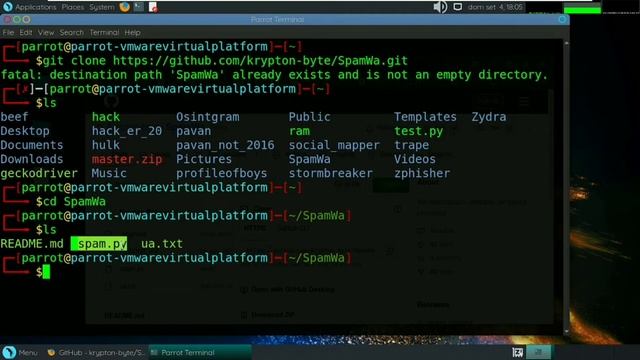Click the date and time clock

[x=495, y=7]
